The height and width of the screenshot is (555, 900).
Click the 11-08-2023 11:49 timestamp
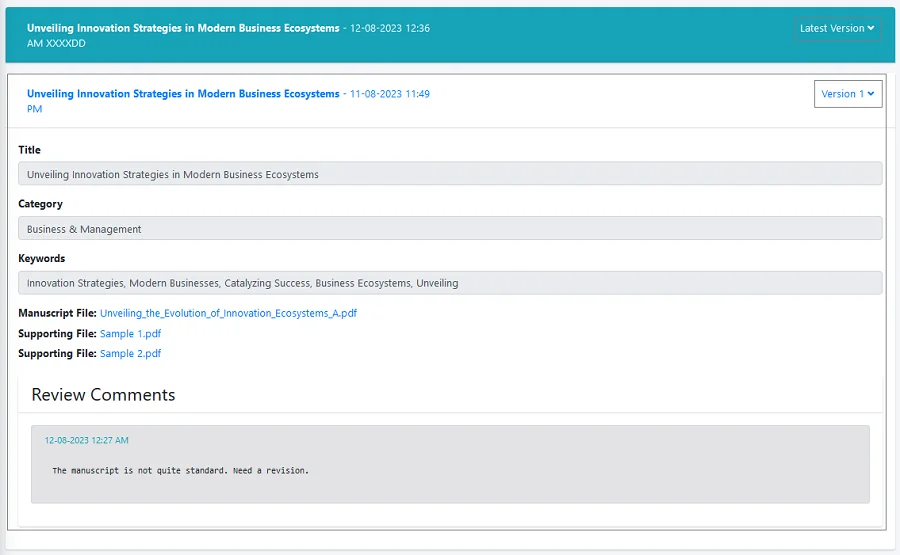coord(390,94)
